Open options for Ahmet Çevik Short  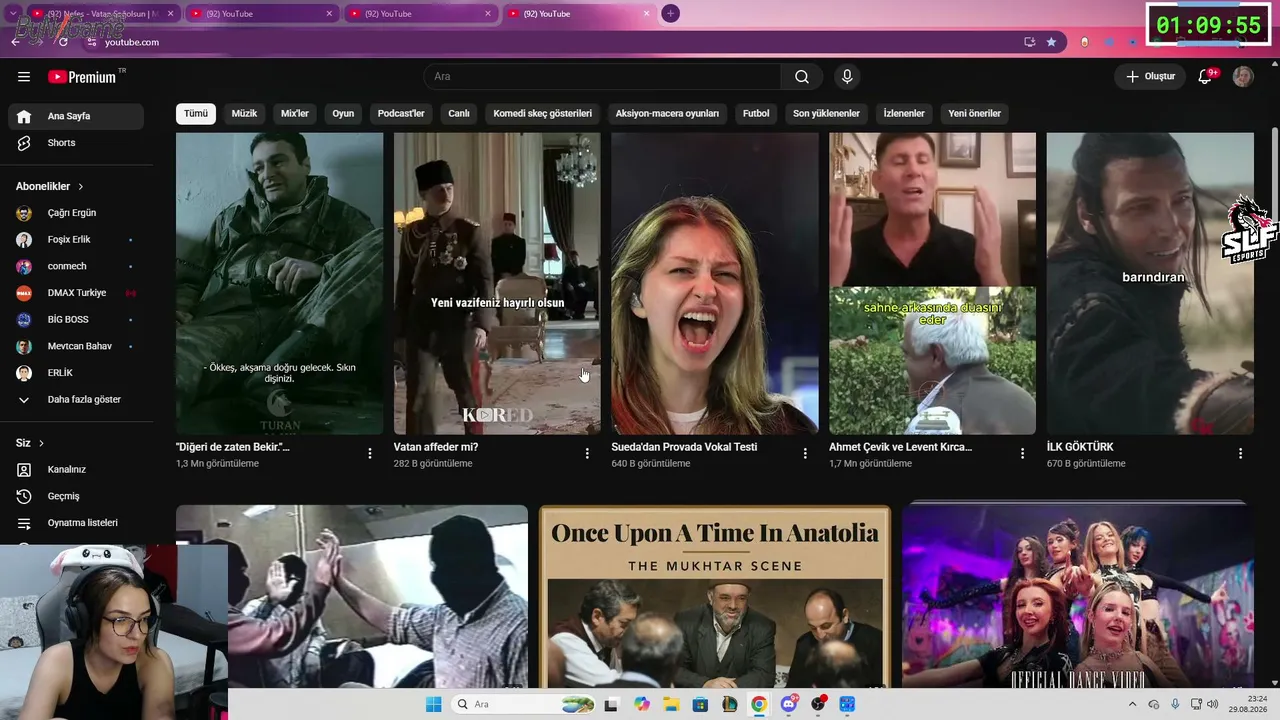click(1022, 454)
